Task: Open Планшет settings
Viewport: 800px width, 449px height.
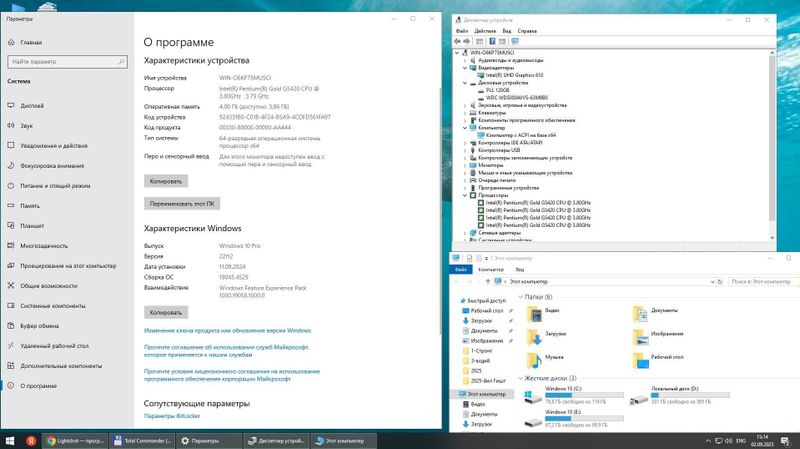Action: (x=32, y=226)
